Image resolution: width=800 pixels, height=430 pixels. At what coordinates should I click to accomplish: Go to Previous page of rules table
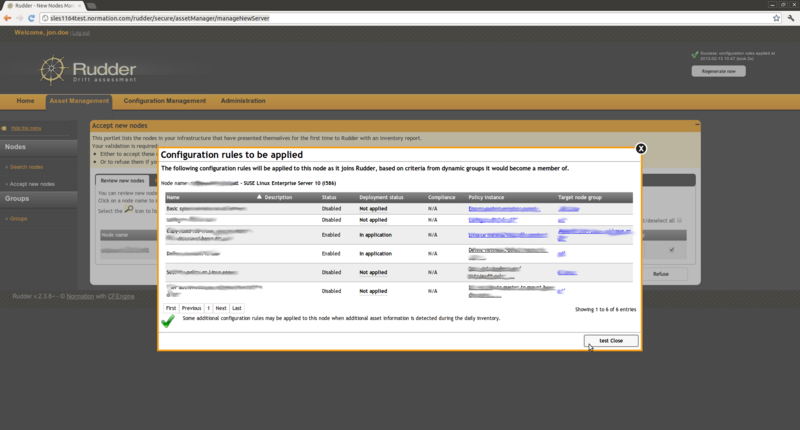point(191,308)
